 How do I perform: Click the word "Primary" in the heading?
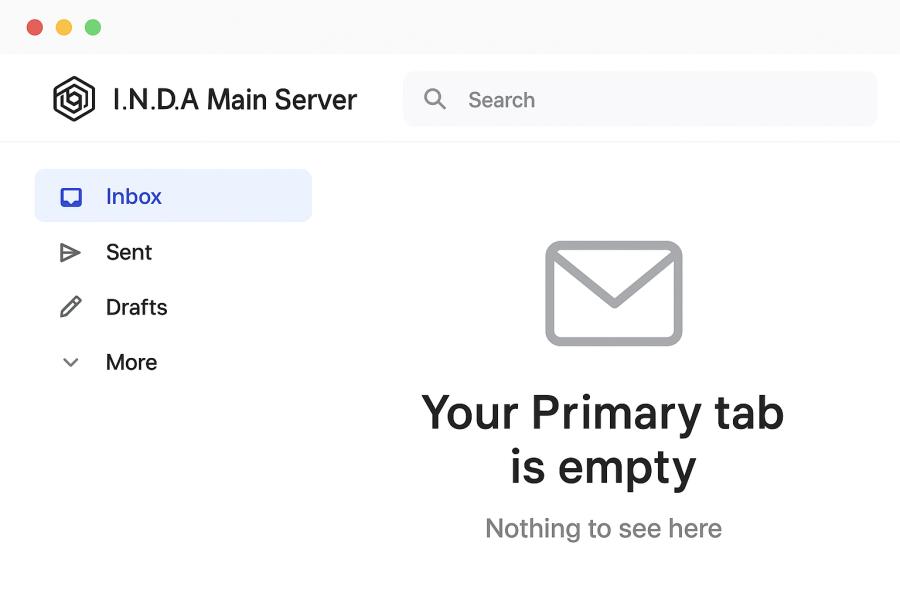tap(616, 414)
